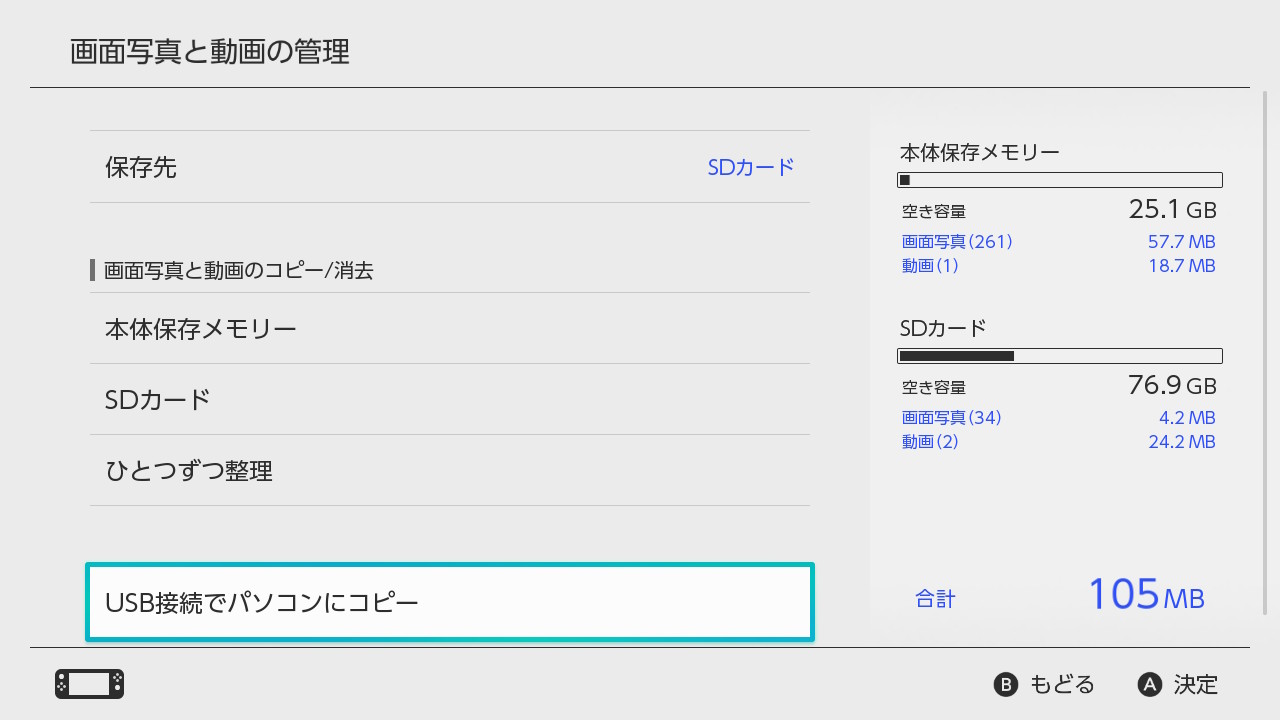Image resolution: width=1280 pixels, height=720 pixels.
Task: Click もどる to go back
Action: pos(1044,685)
